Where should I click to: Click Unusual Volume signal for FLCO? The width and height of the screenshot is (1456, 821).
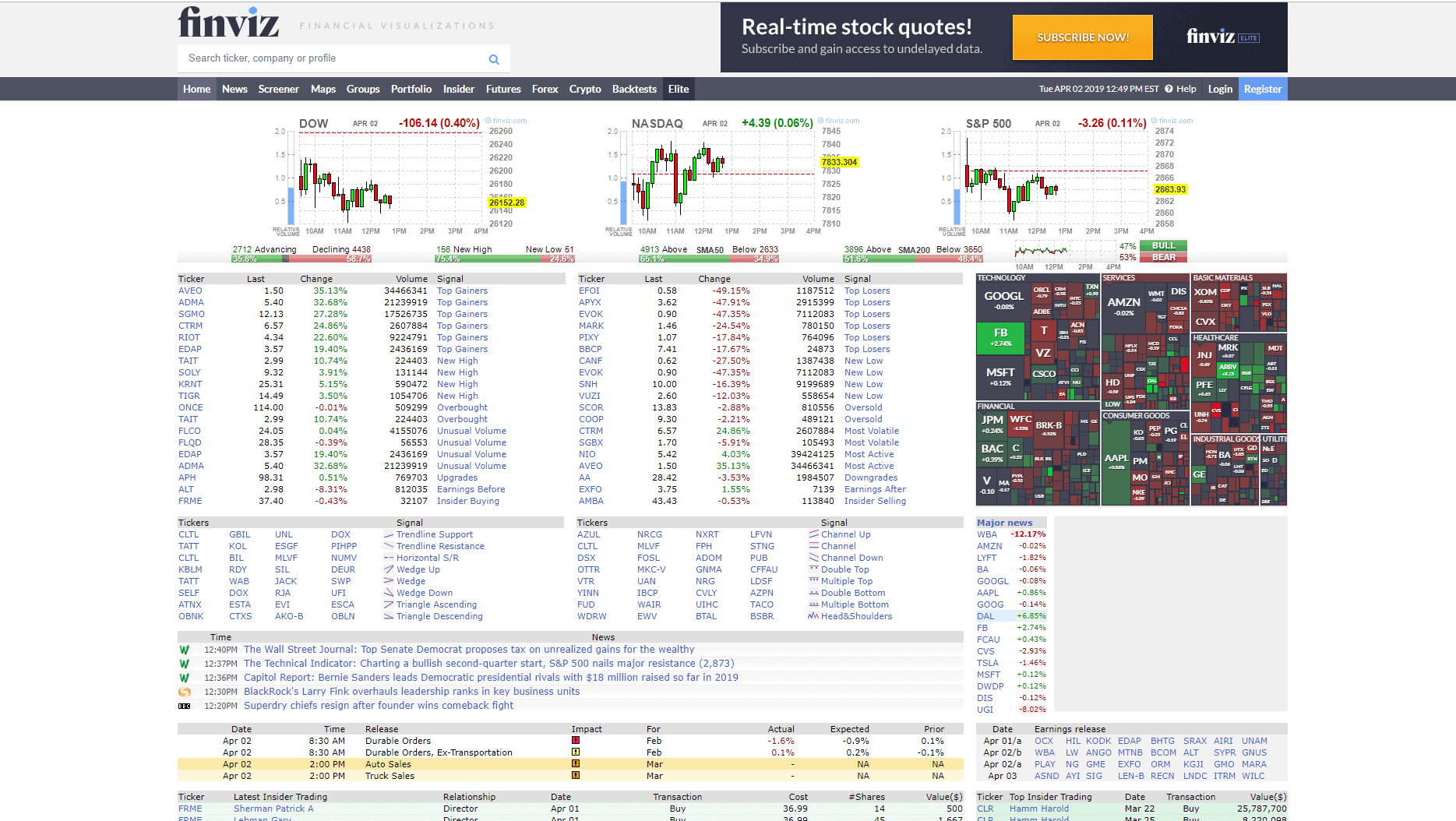pyautogui.click(x=471, y=431)
